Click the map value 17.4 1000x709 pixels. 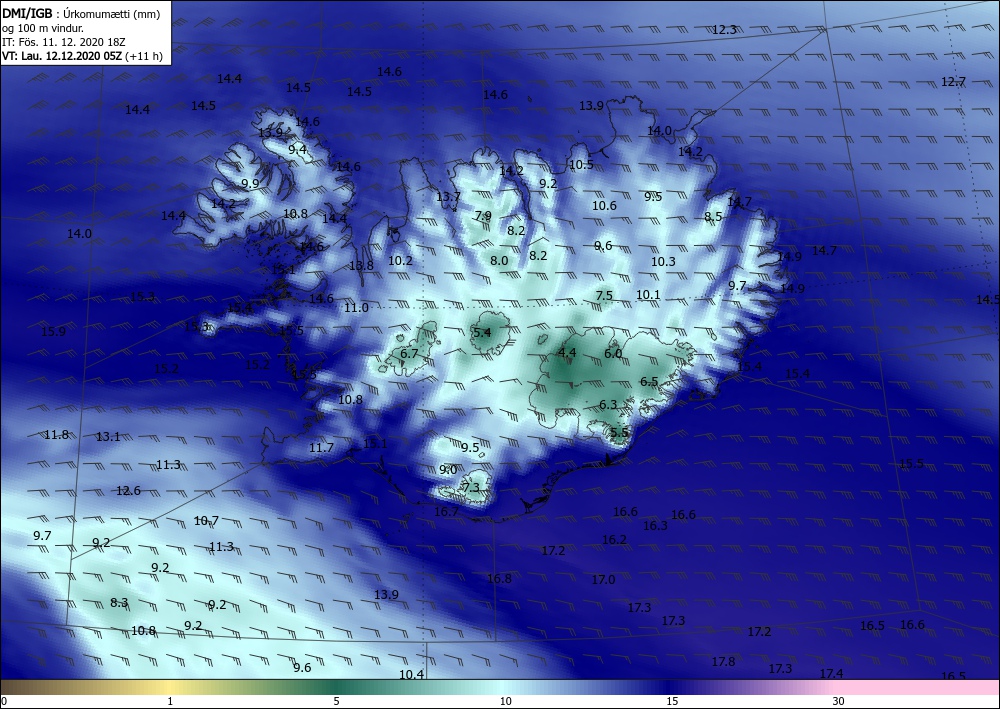[x=831, y=673]
